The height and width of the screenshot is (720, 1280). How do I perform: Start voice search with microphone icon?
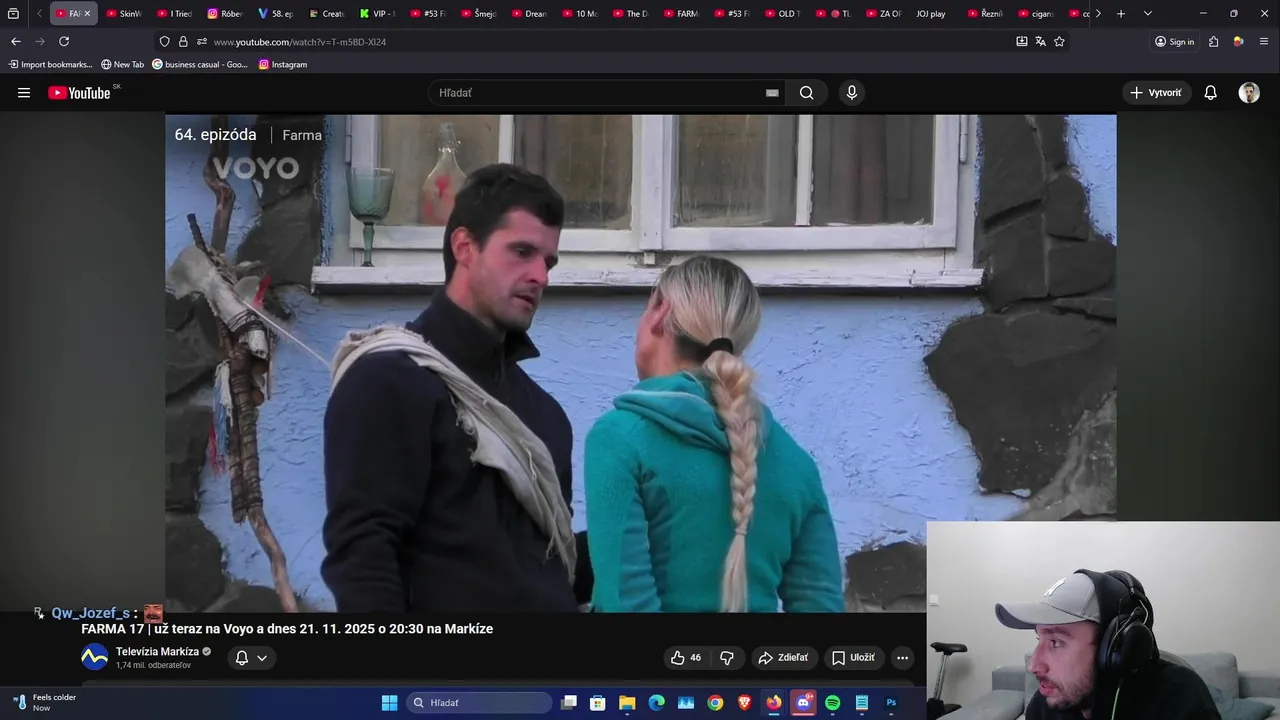(851, 93)
